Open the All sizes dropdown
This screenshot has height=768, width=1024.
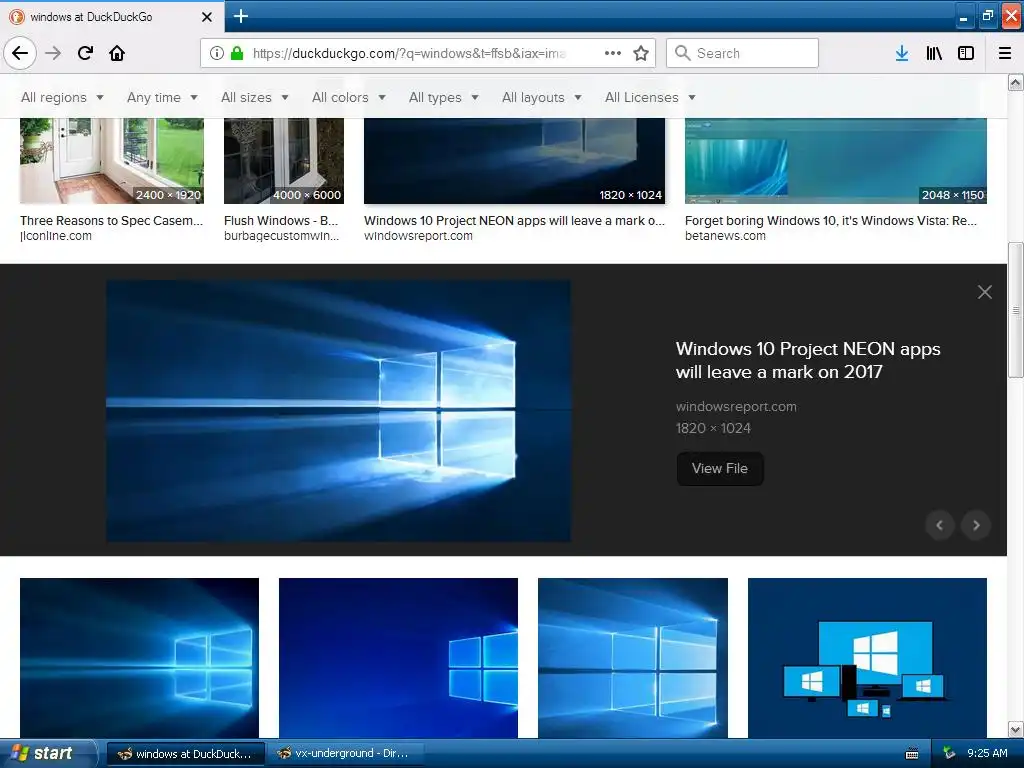tap(255, 97)
